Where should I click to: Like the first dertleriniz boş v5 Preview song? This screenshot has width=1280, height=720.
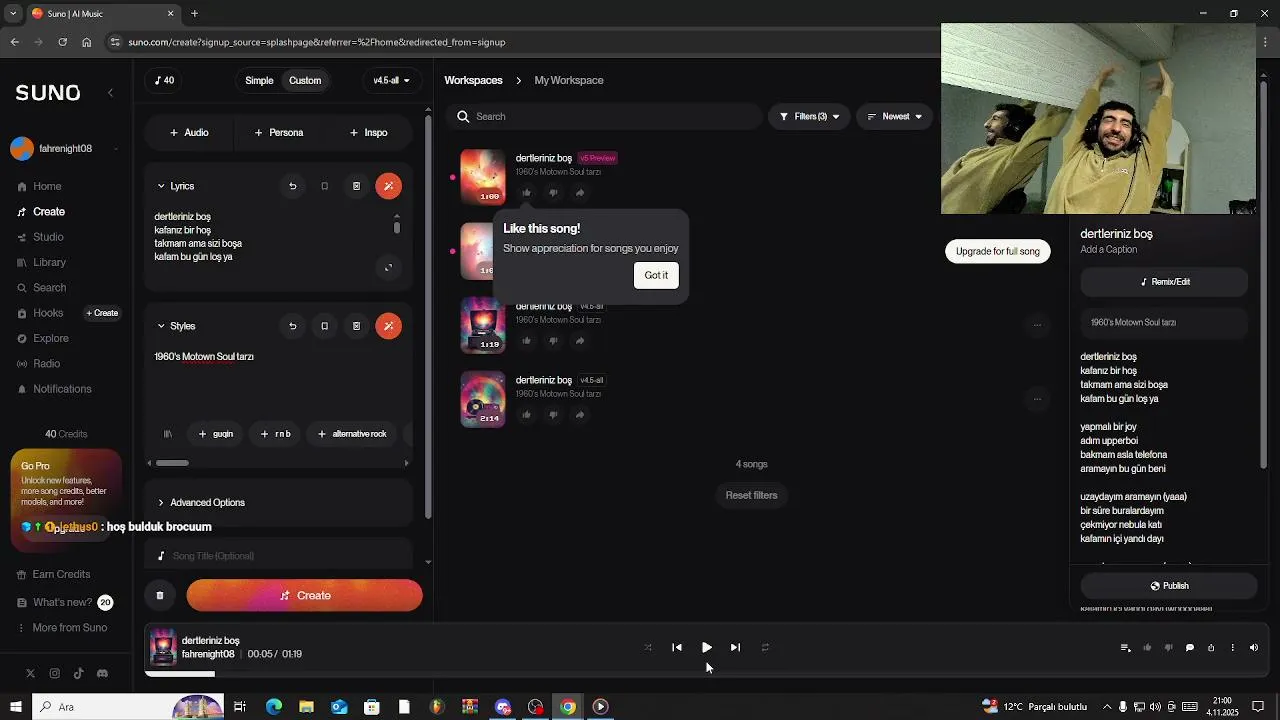click(526, 193)
